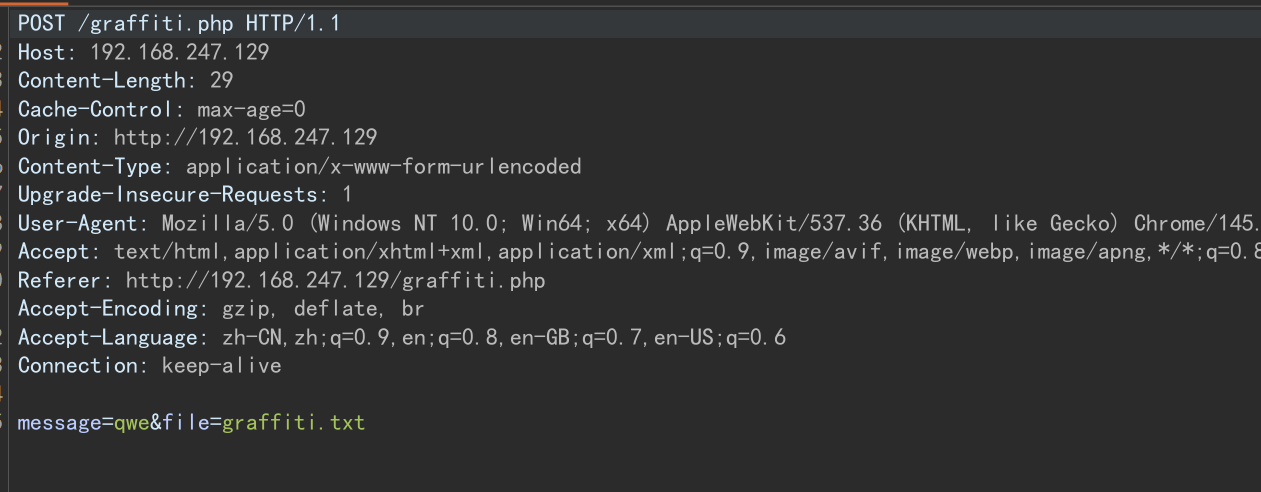1261x492 pixels.
Task: Click the Connection keep-alive value
Action: pyautogui.click(x=221, y=366)
